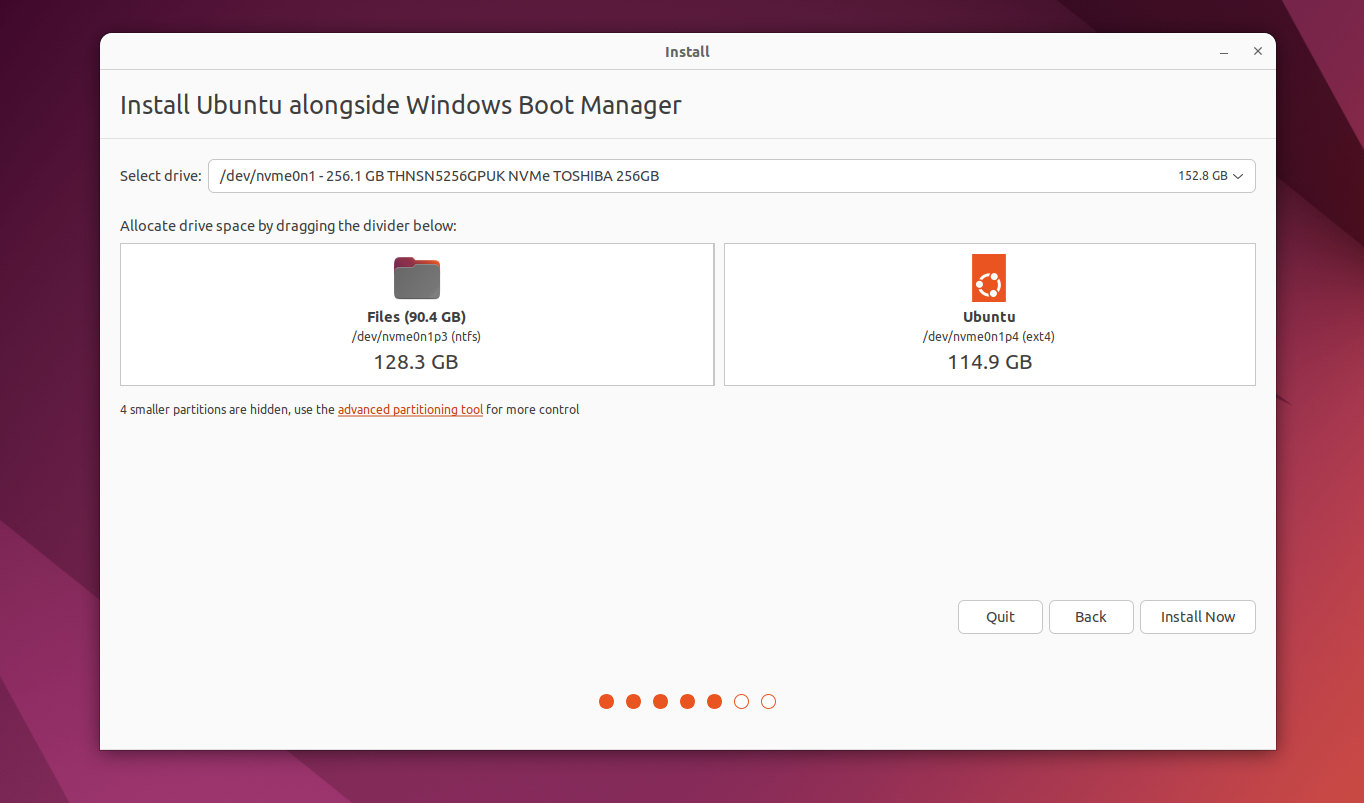Click the fifth filled progress dot

(x=714, y=701)
